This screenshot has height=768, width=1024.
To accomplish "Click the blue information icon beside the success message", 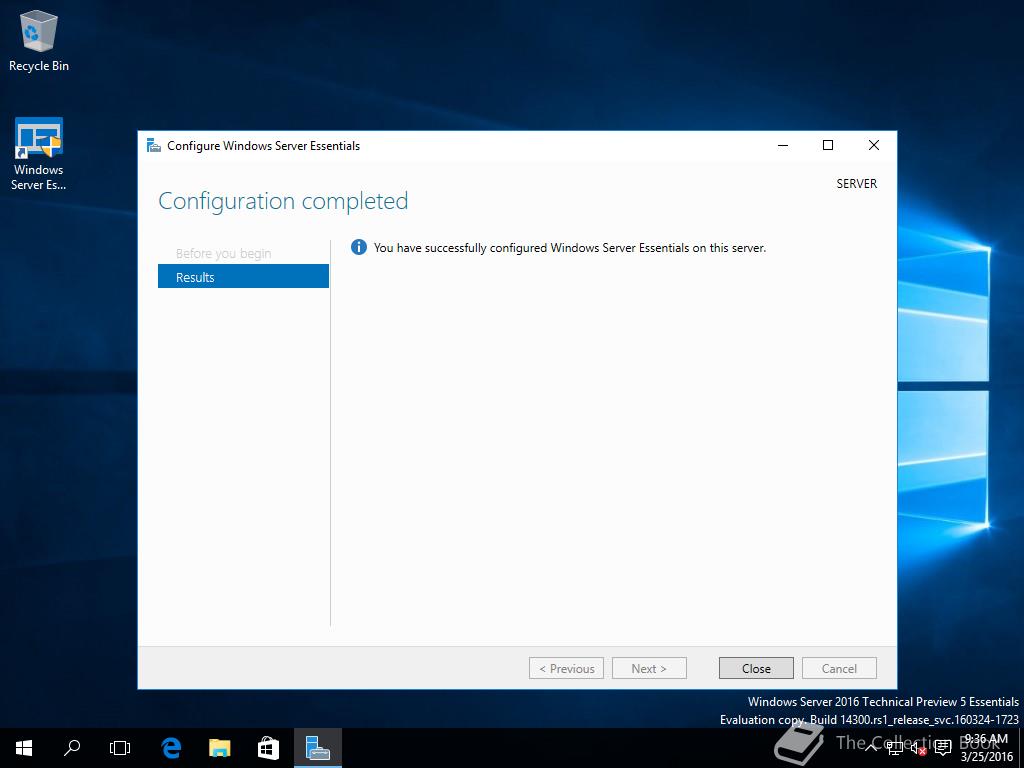I will [x=359, y=247].
